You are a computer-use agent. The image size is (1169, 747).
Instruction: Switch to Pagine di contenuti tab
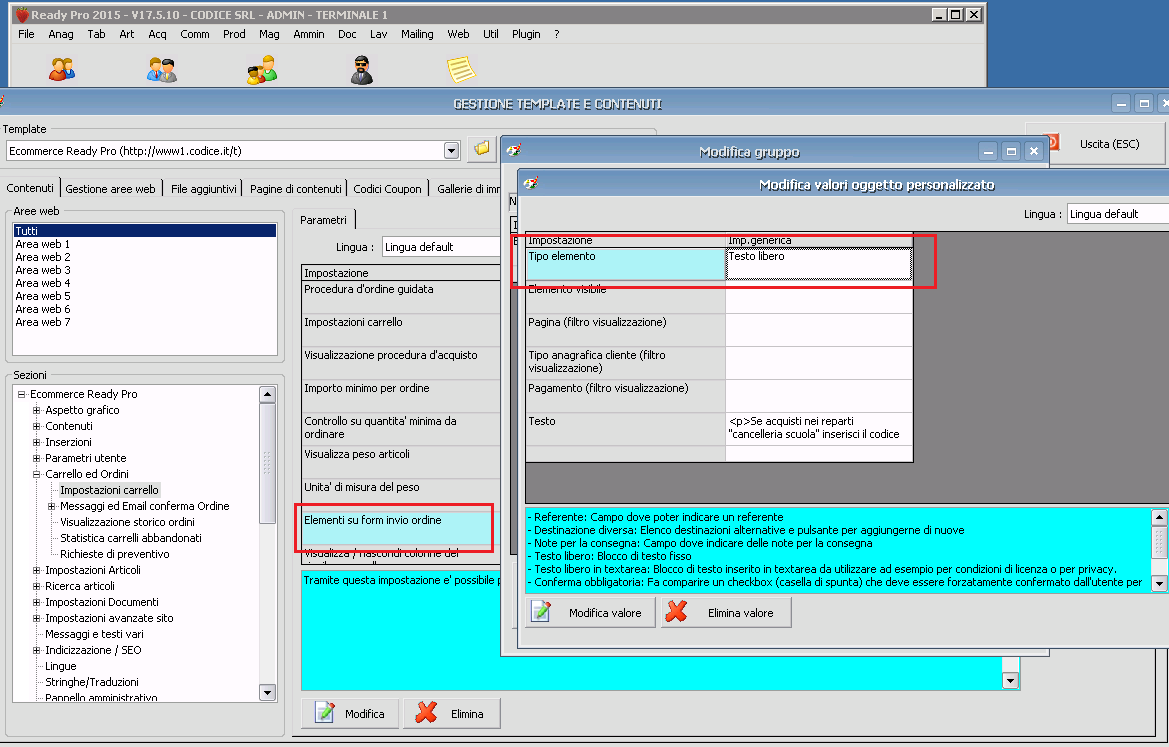(295, 189)
